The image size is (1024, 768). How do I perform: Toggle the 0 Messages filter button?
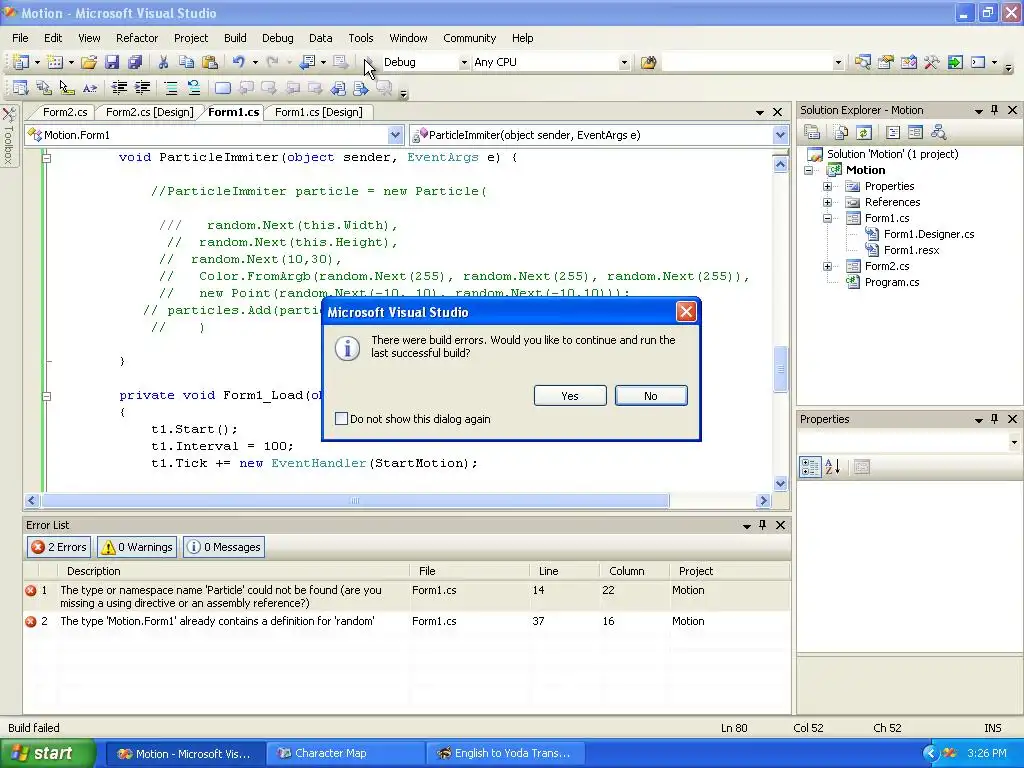pyautogui.click(x=224, y=547)
